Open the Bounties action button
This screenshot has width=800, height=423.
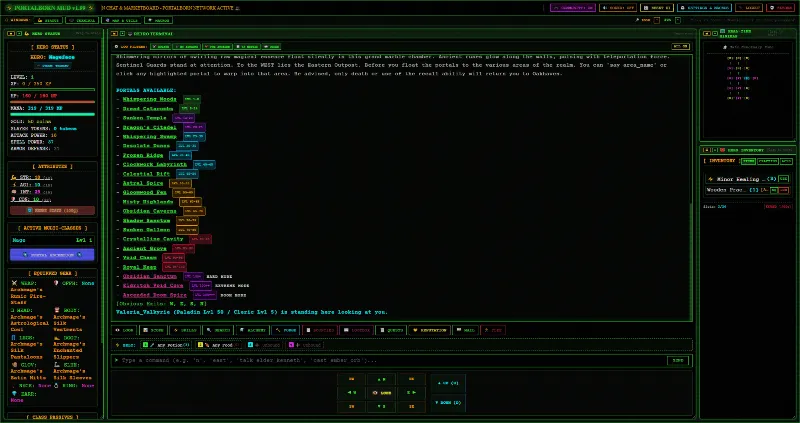point(320,330)
